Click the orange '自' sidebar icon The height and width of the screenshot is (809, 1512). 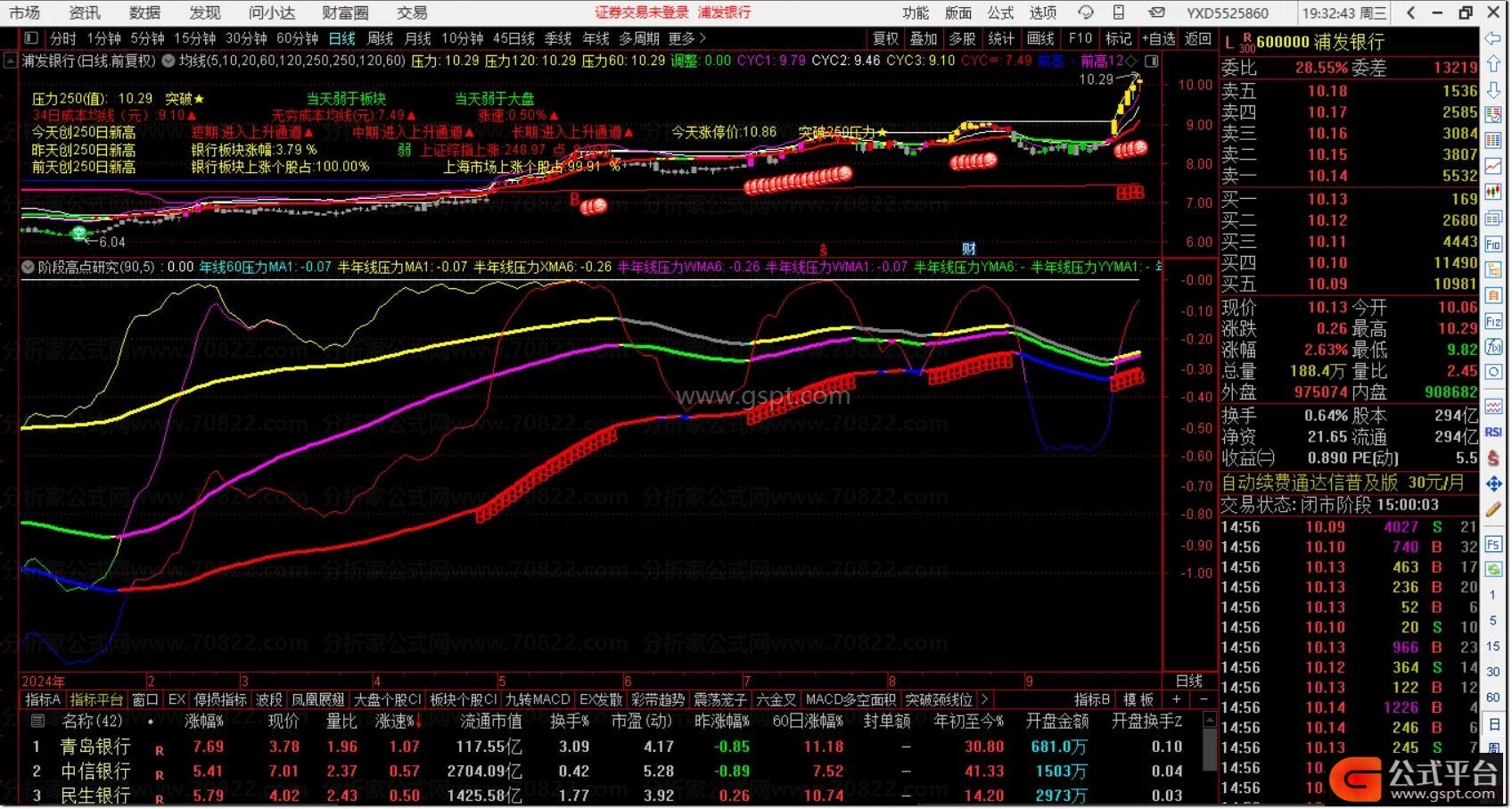click(1493, 295)
